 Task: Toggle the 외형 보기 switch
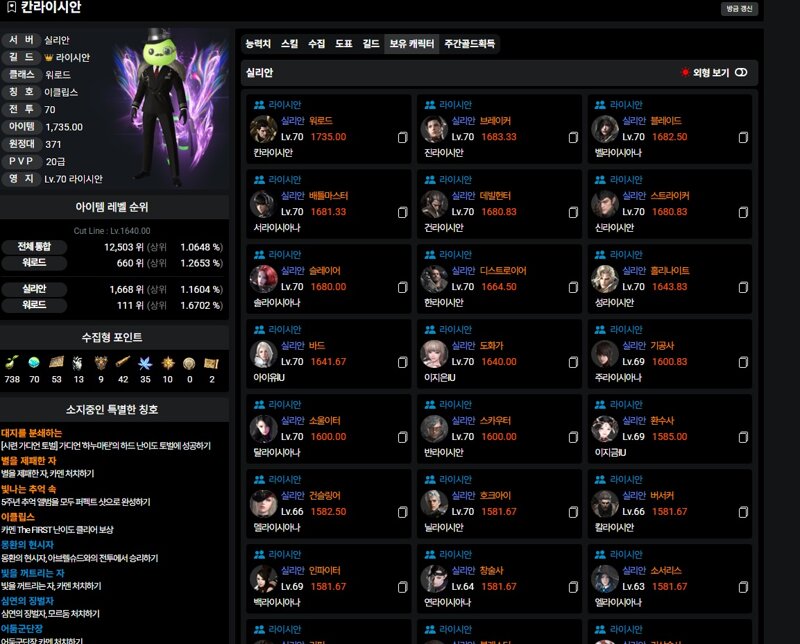point(741,72)
